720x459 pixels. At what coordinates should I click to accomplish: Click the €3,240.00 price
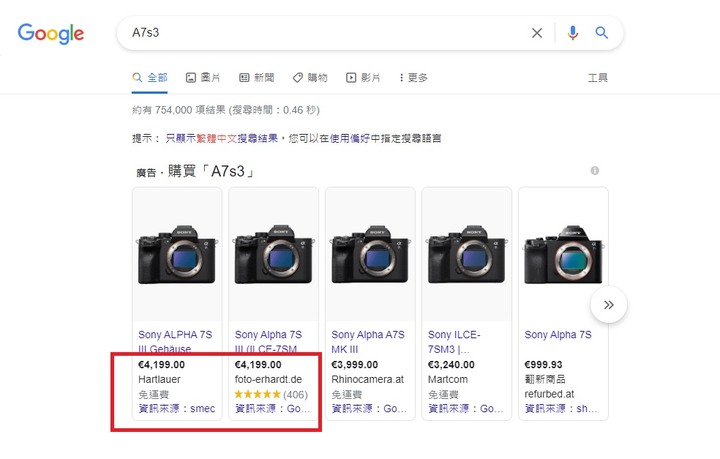coord(451,365)
